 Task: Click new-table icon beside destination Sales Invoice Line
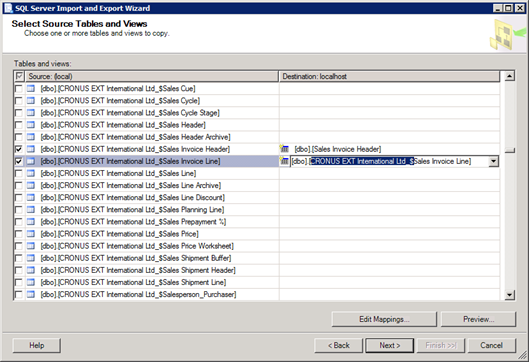pyautogui.click(x=284, y=161)
